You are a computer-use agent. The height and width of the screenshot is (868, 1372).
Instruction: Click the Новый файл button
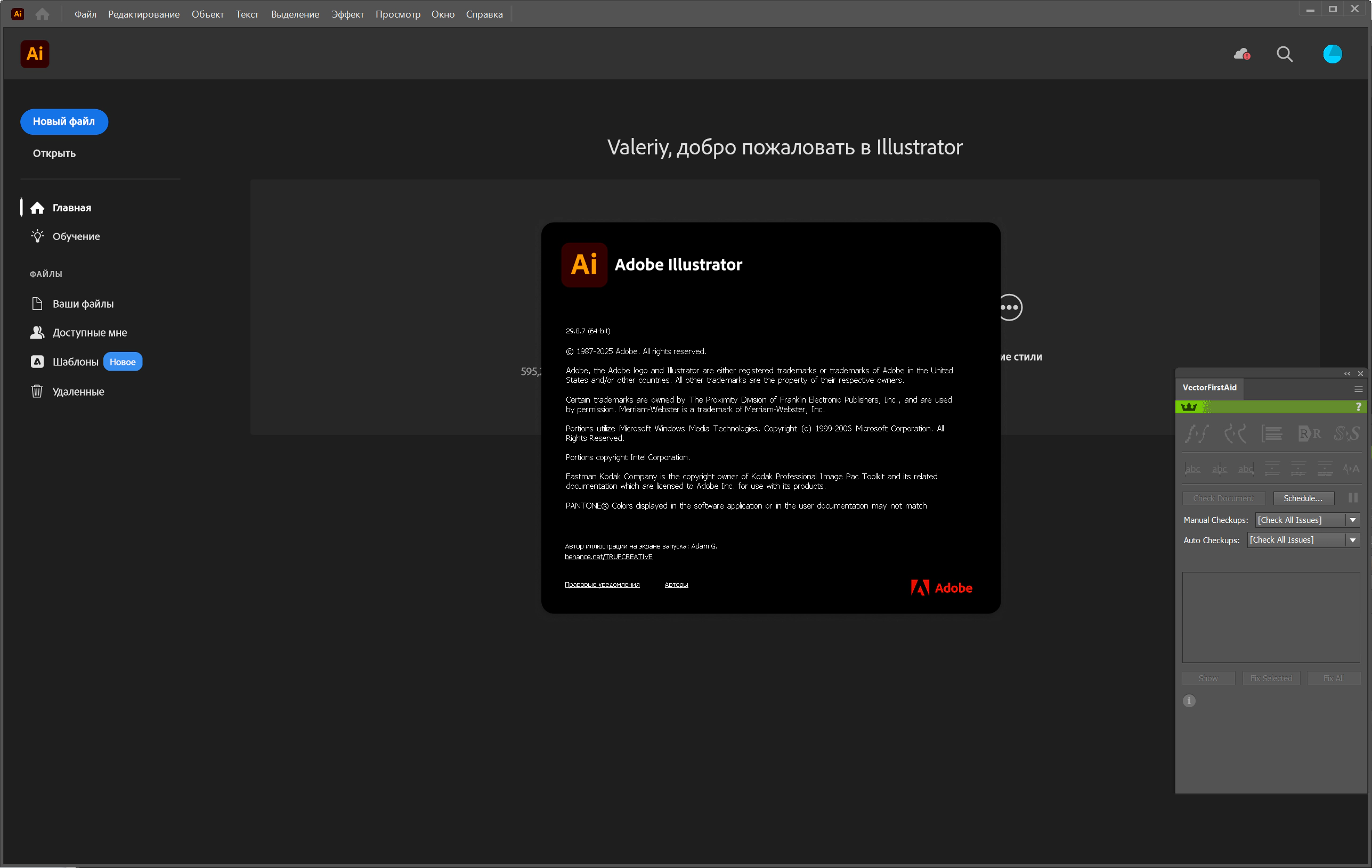coord(64,122)
